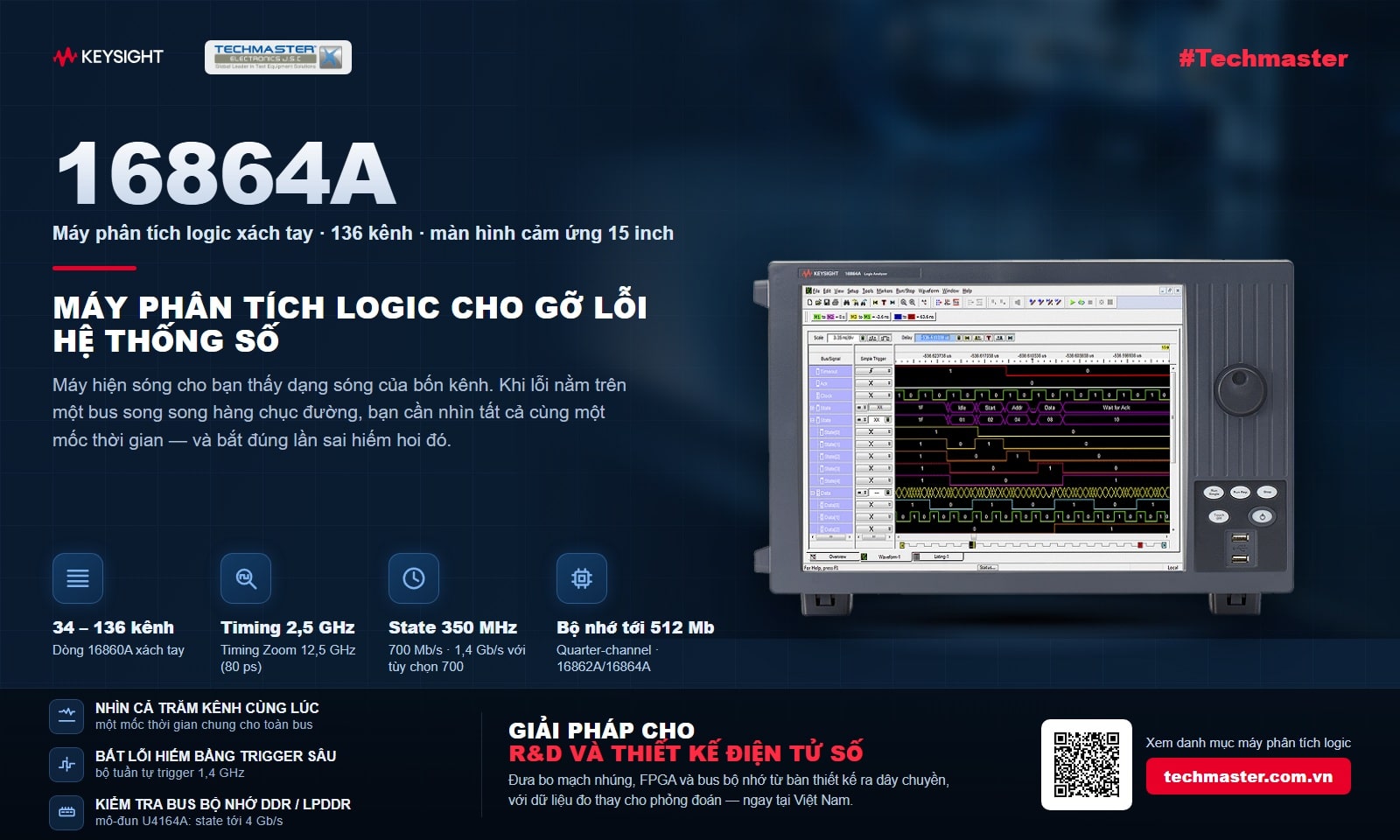The image size is (1400, 840).
Task: Click the list icon above 34 – 136 kênh
Action: 78,578
